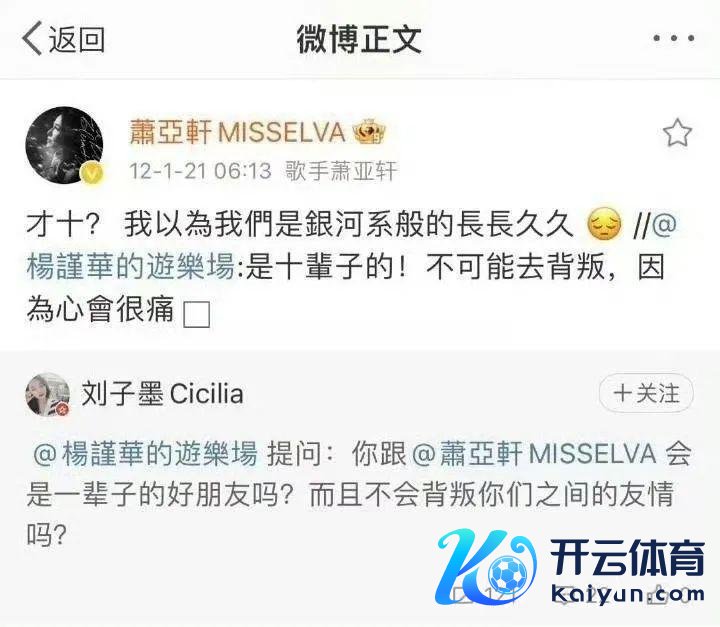Tap the yellow verified V badge
Screen dimensions: 720x627
[x=91, y=174]
